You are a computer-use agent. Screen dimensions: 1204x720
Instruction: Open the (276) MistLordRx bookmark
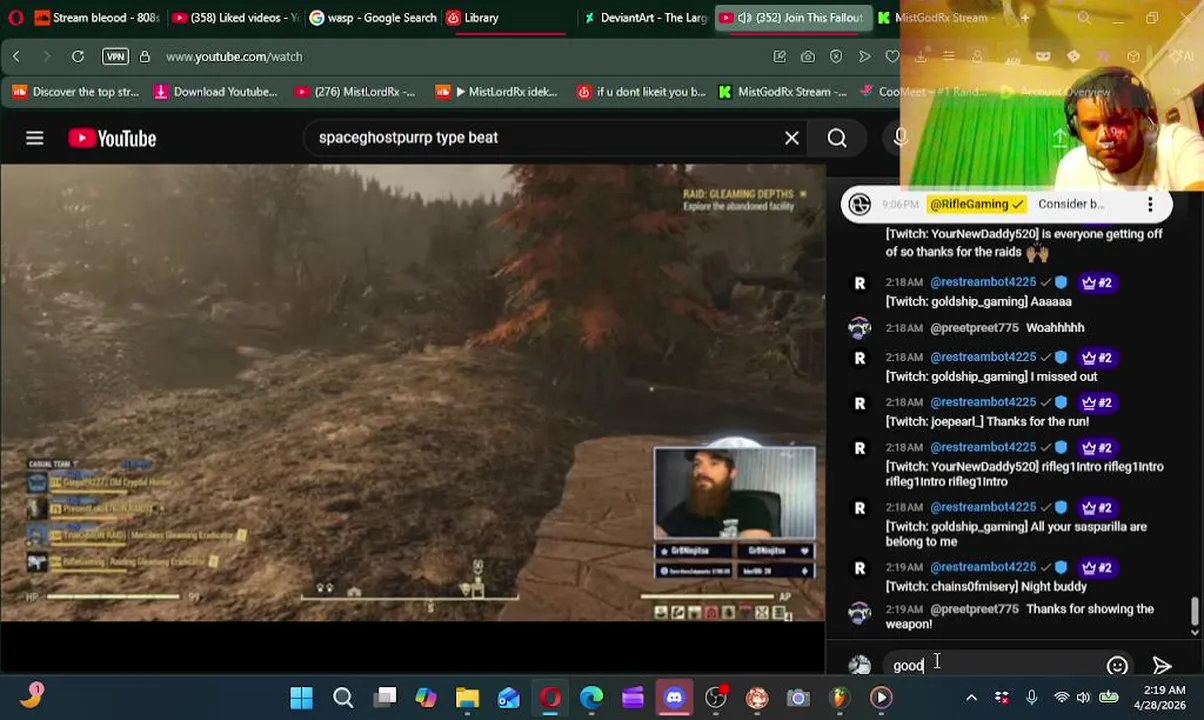point(355,92)
